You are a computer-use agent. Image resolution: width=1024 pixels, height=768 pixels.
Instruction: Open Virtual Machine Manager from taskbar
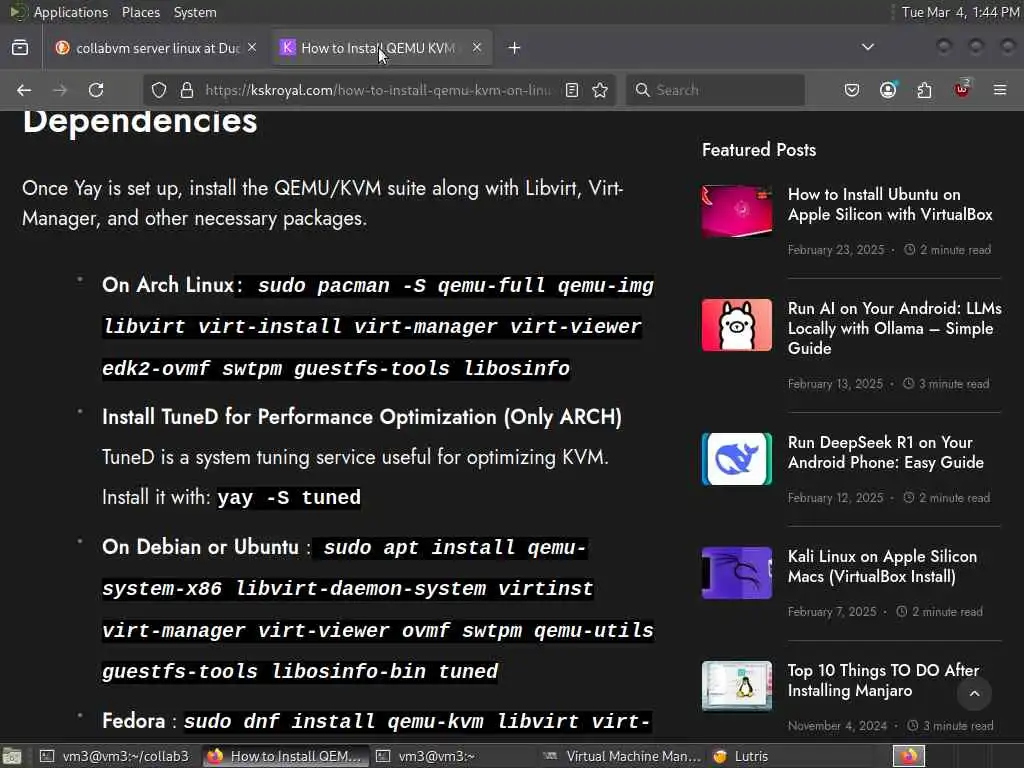click(622, 756)
